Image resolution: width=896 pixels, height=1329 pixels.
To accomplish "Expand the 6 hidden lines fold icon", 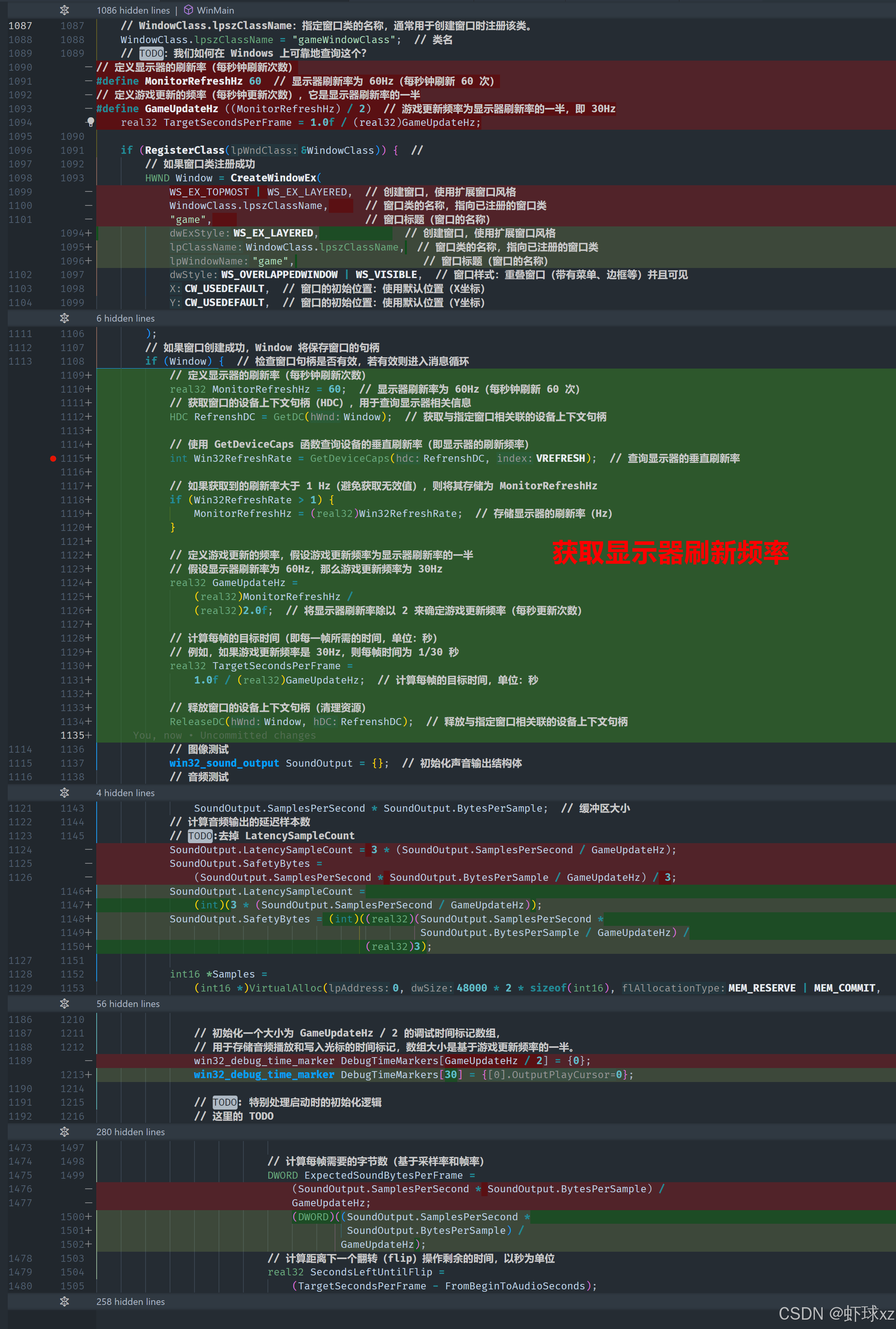I will [64, 318].
